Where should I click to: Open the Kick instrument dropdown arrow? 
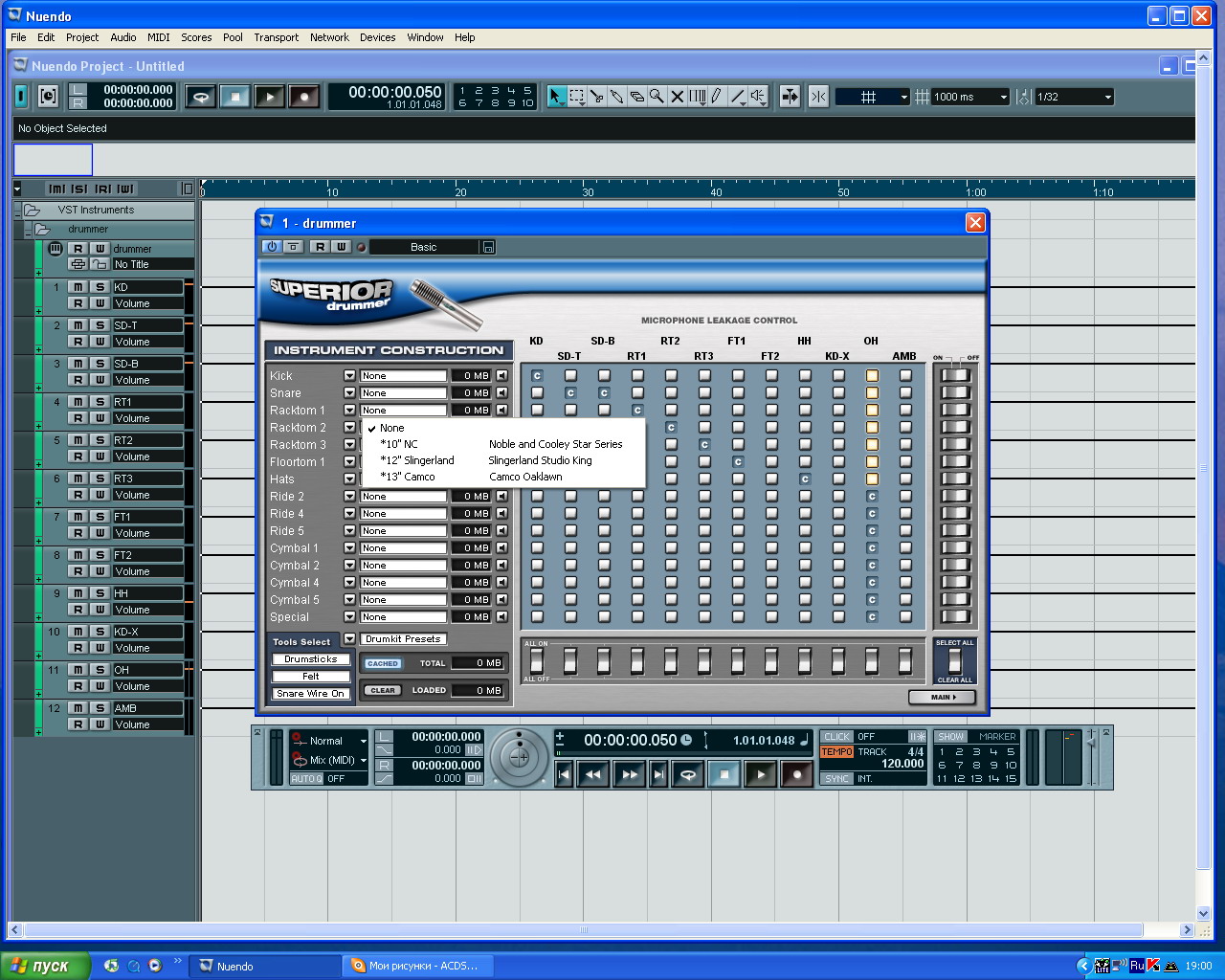(x=349, y=376)
